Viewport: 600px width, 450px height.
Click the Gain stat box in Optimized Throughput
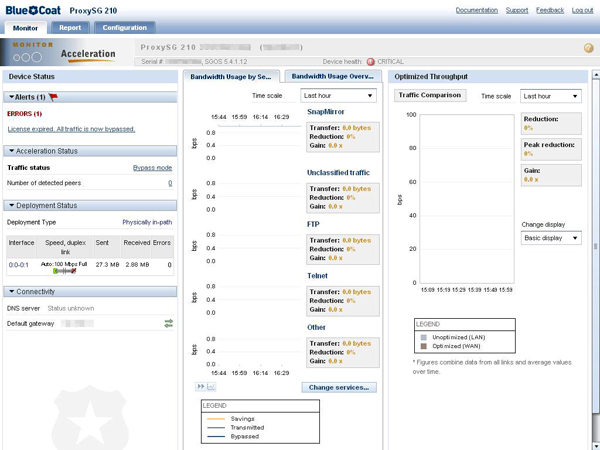point(551,175)
